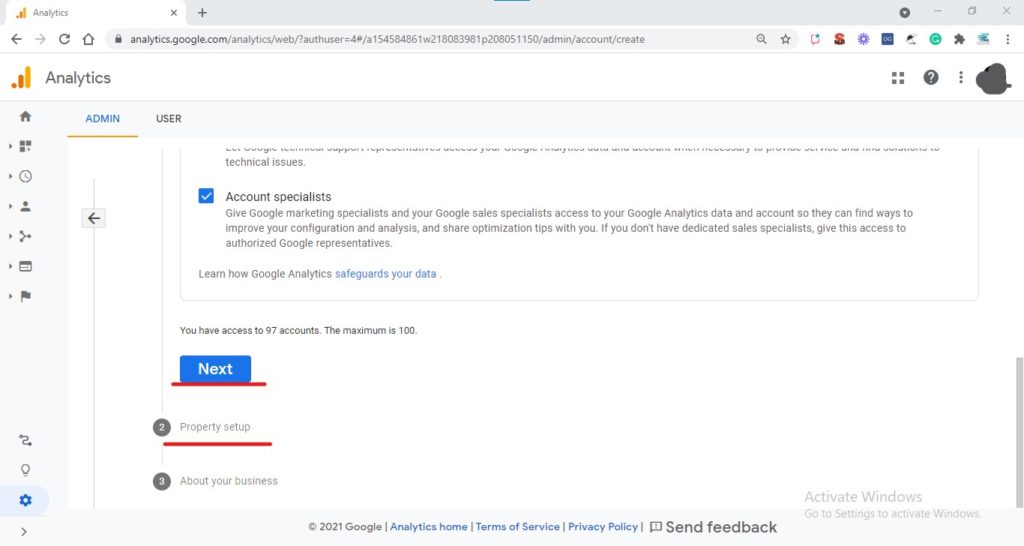Open Customization dashboards sidebar icon
This screenshot has height=546, width=1024.
point(25,146)
